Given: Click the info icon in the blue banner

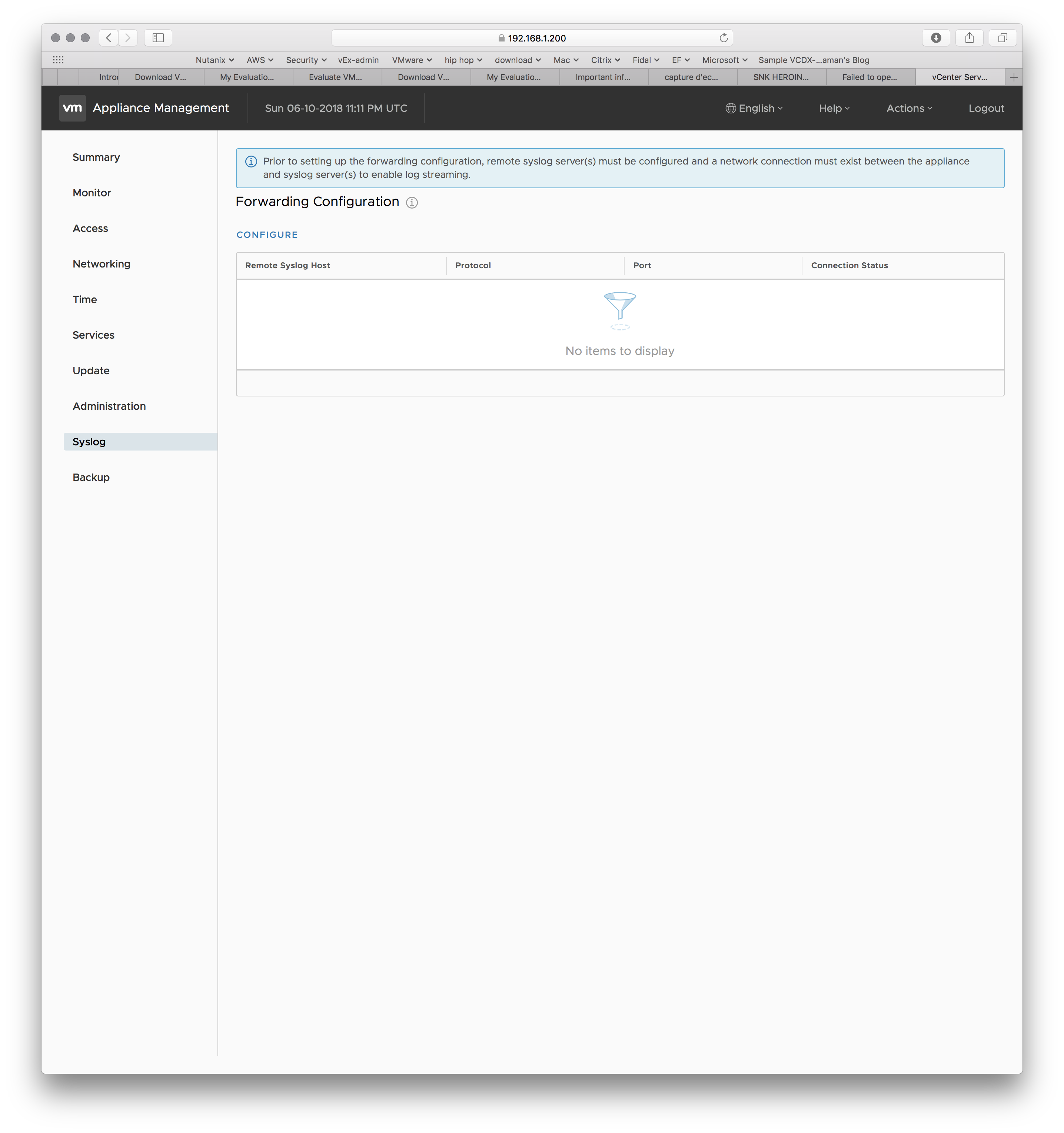Looking at the screenshot, I should click(x=251, y=161).
